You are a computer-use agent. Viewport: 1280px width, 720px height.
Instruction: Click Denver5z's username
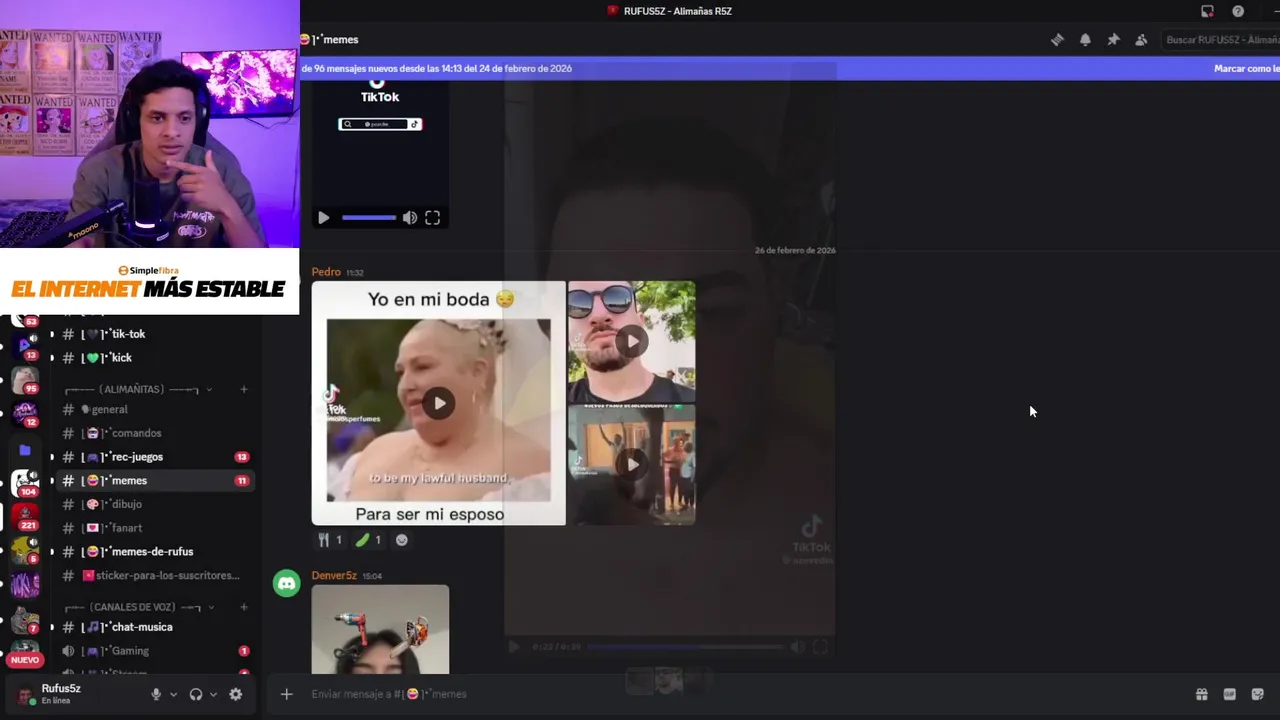pos(334,576)
